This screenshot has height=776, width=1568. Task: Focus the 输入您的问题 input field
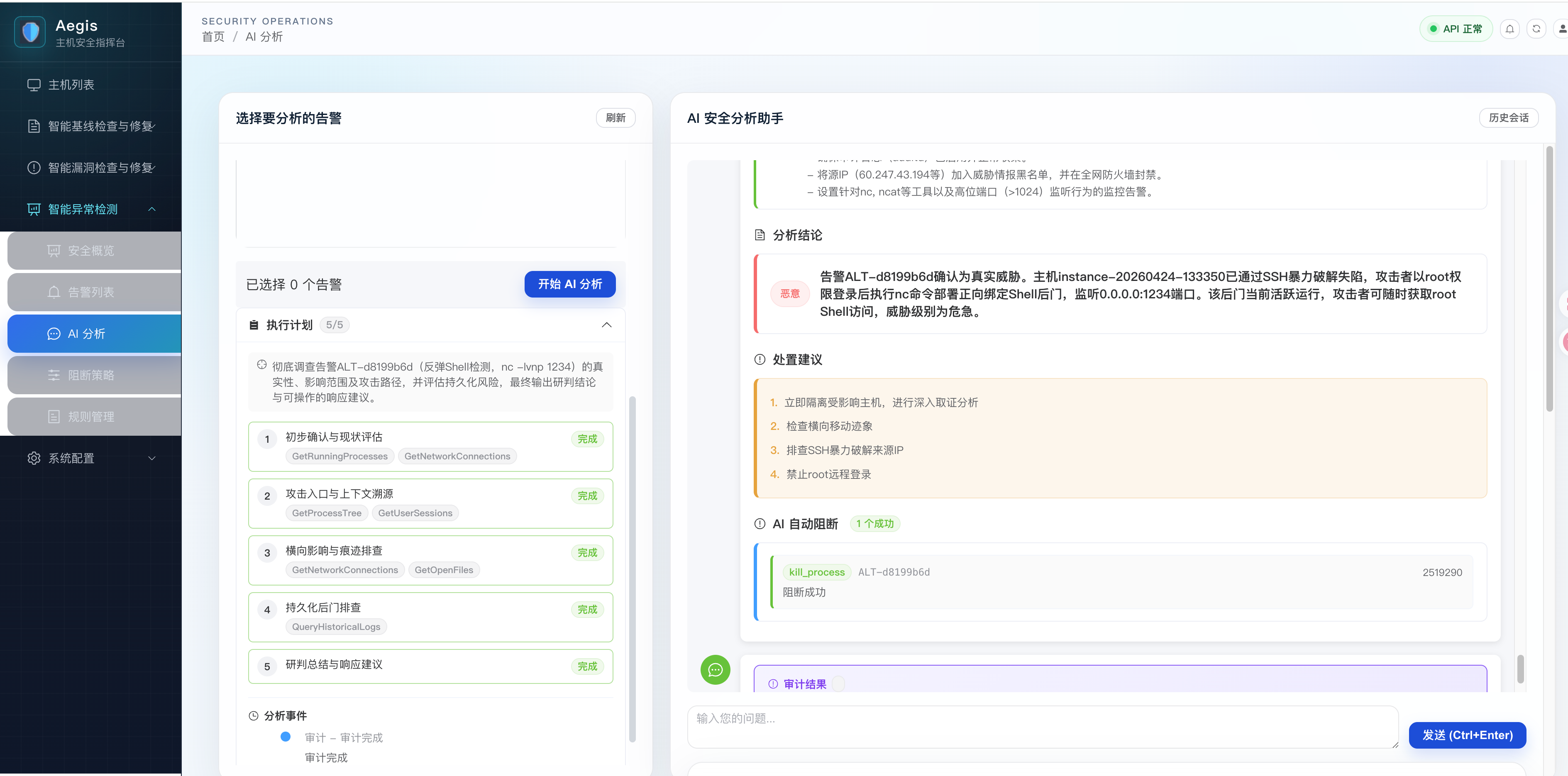click(1042, 727)
